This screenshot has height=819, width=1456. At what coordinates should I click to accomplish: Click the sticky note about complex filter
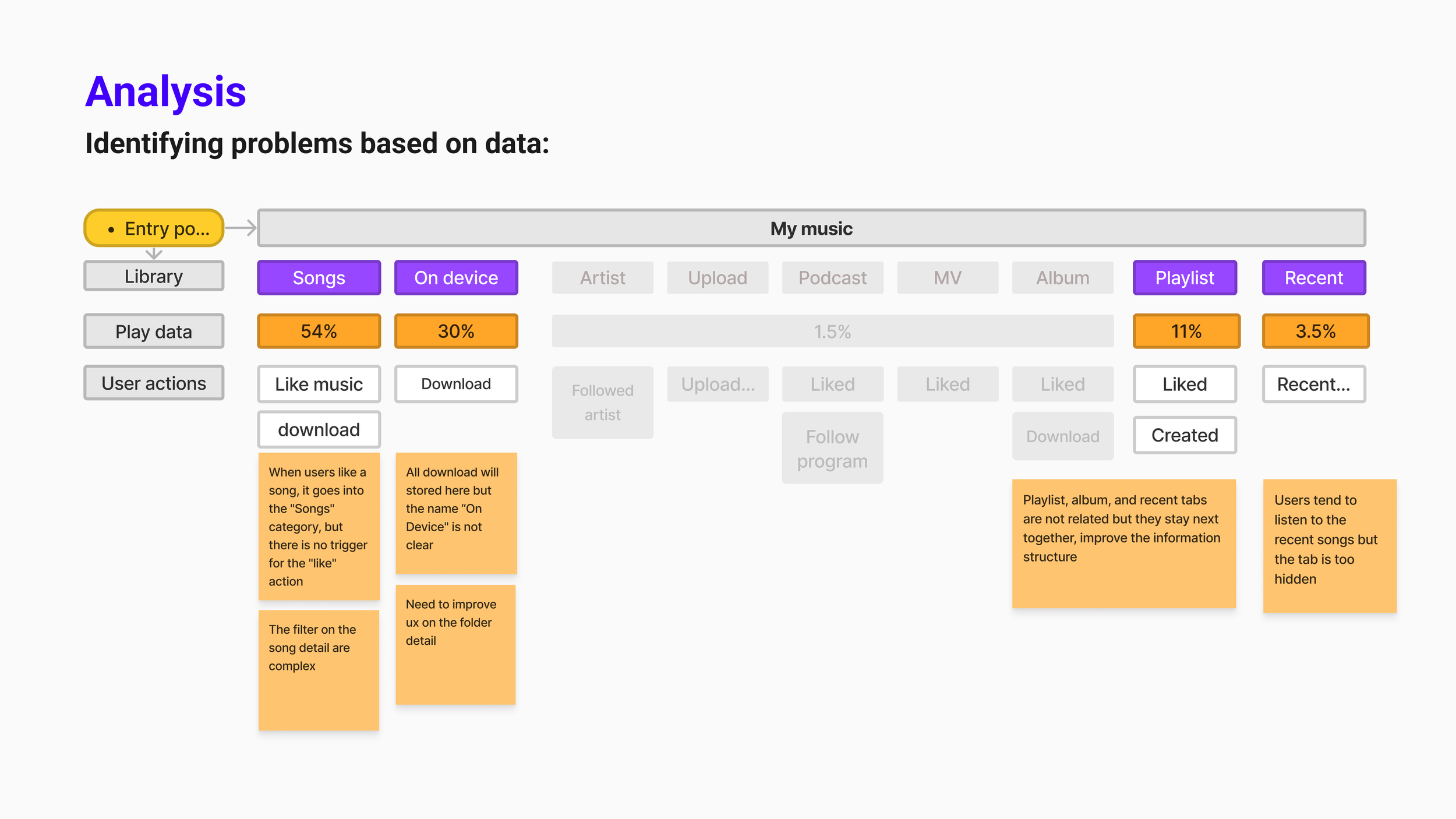click(x=319, y=670)
